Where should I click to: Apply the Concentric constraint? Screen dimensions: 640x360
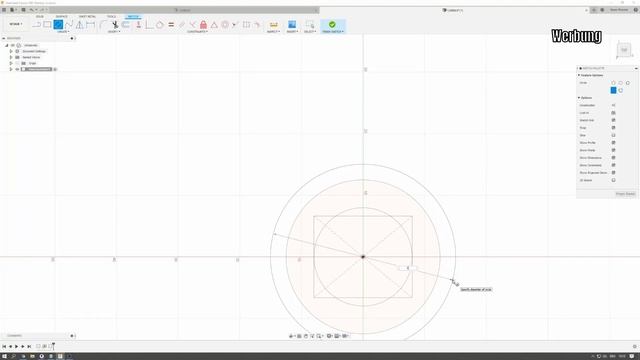click(x=225, y=24)
